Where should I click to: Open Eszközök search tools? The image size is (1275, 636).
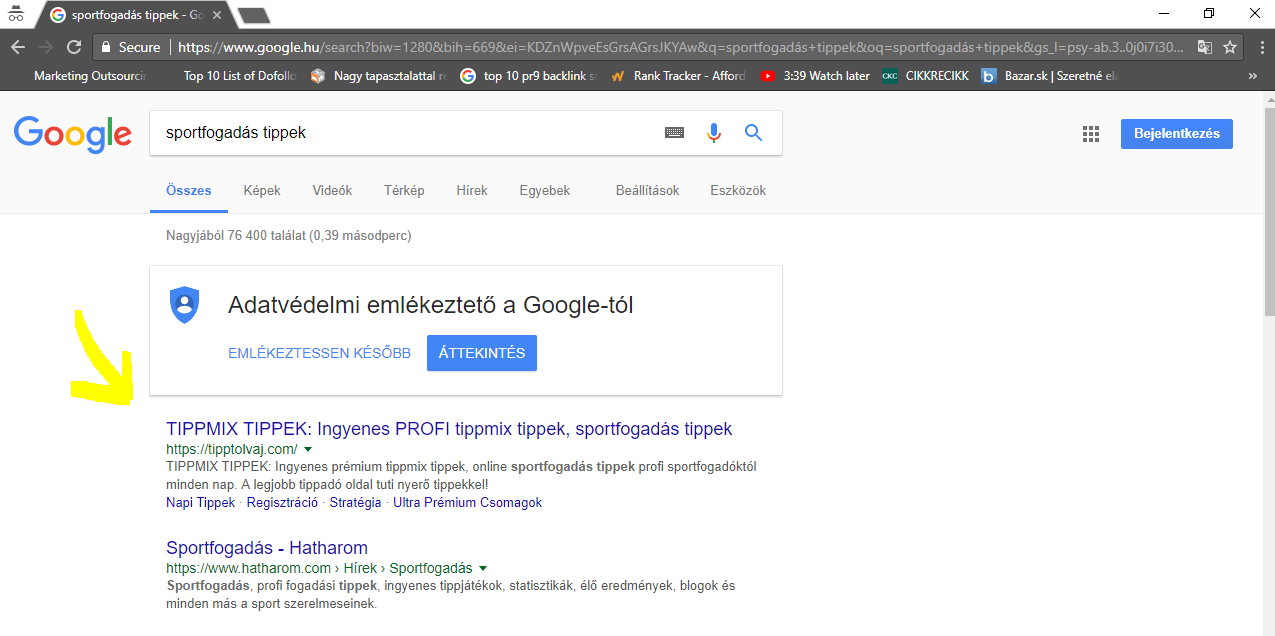point(738,191)
